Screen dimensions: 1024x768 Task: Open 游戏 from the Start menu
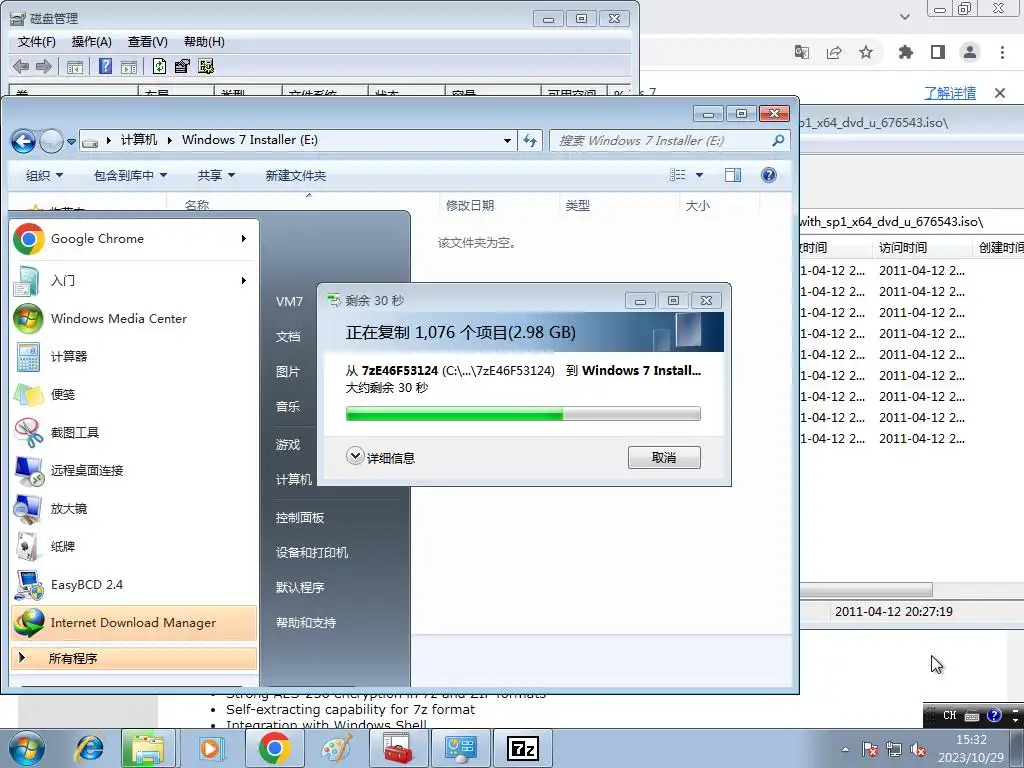288,445
